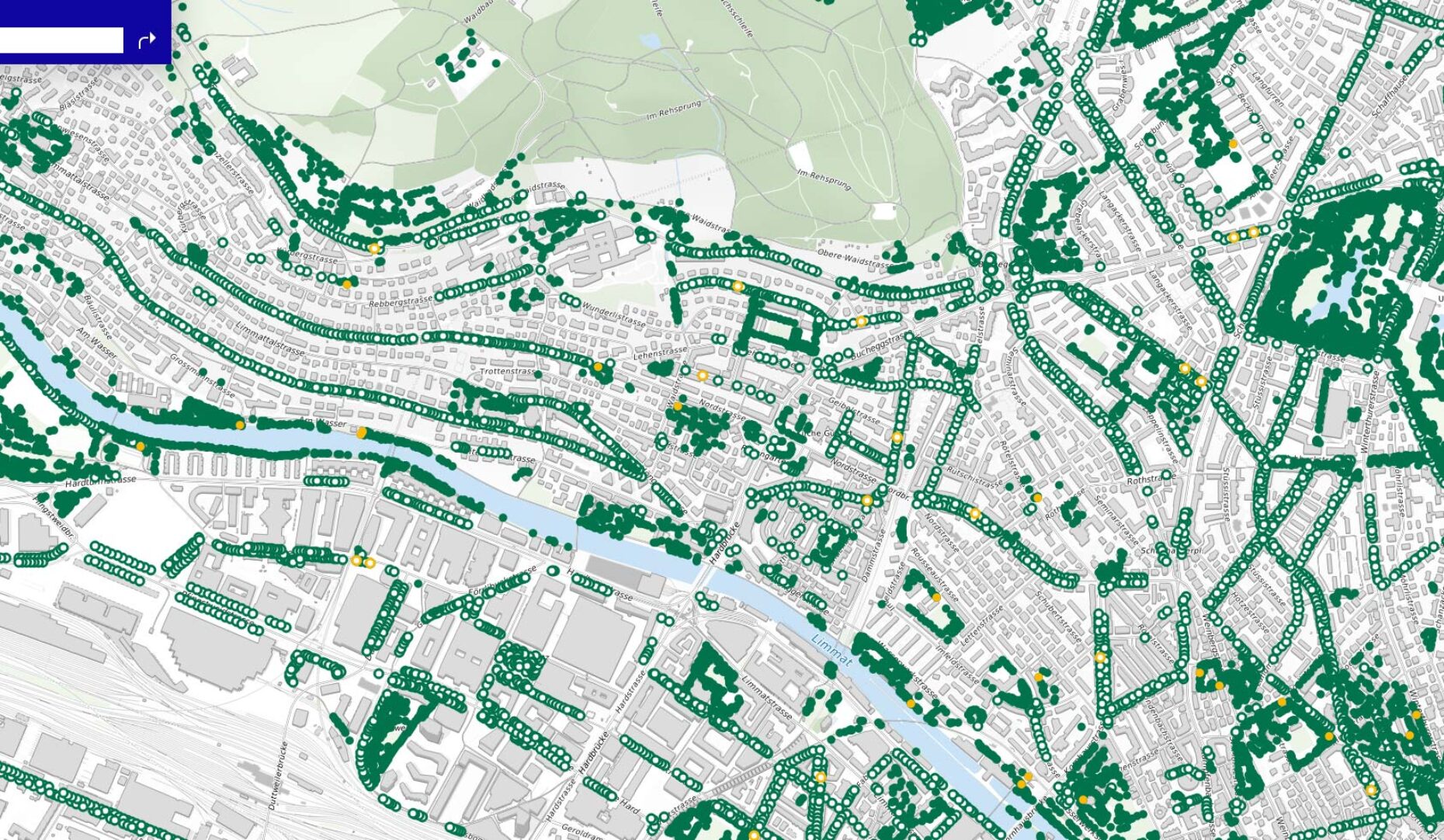Screen dimensions: 1444x840
Task: Select yellow ring marker right of Lehenstrasse label
Action: point(703,376)
